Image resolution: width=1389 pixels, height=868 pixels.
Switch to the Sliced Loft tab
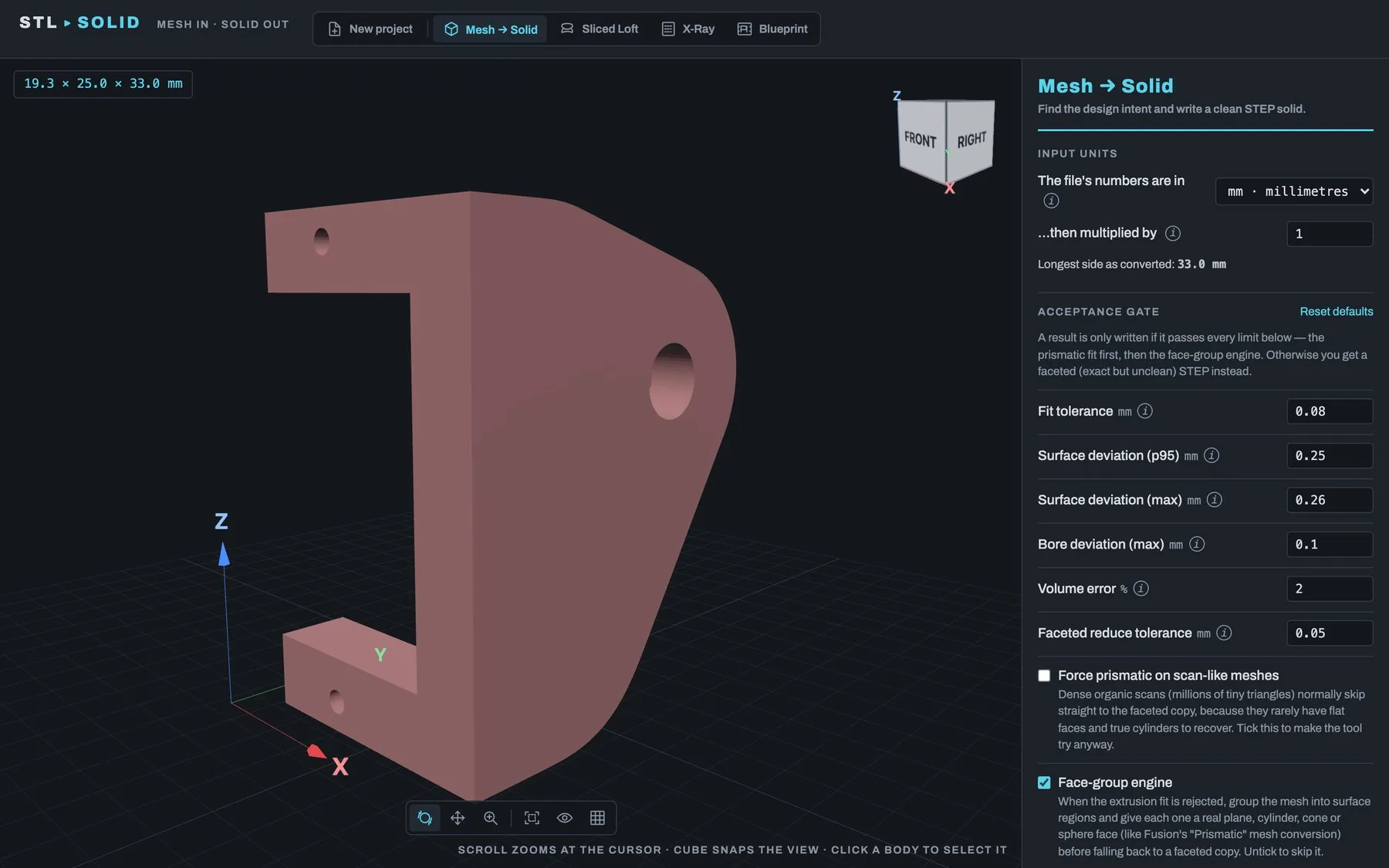[x=600, y=29]
